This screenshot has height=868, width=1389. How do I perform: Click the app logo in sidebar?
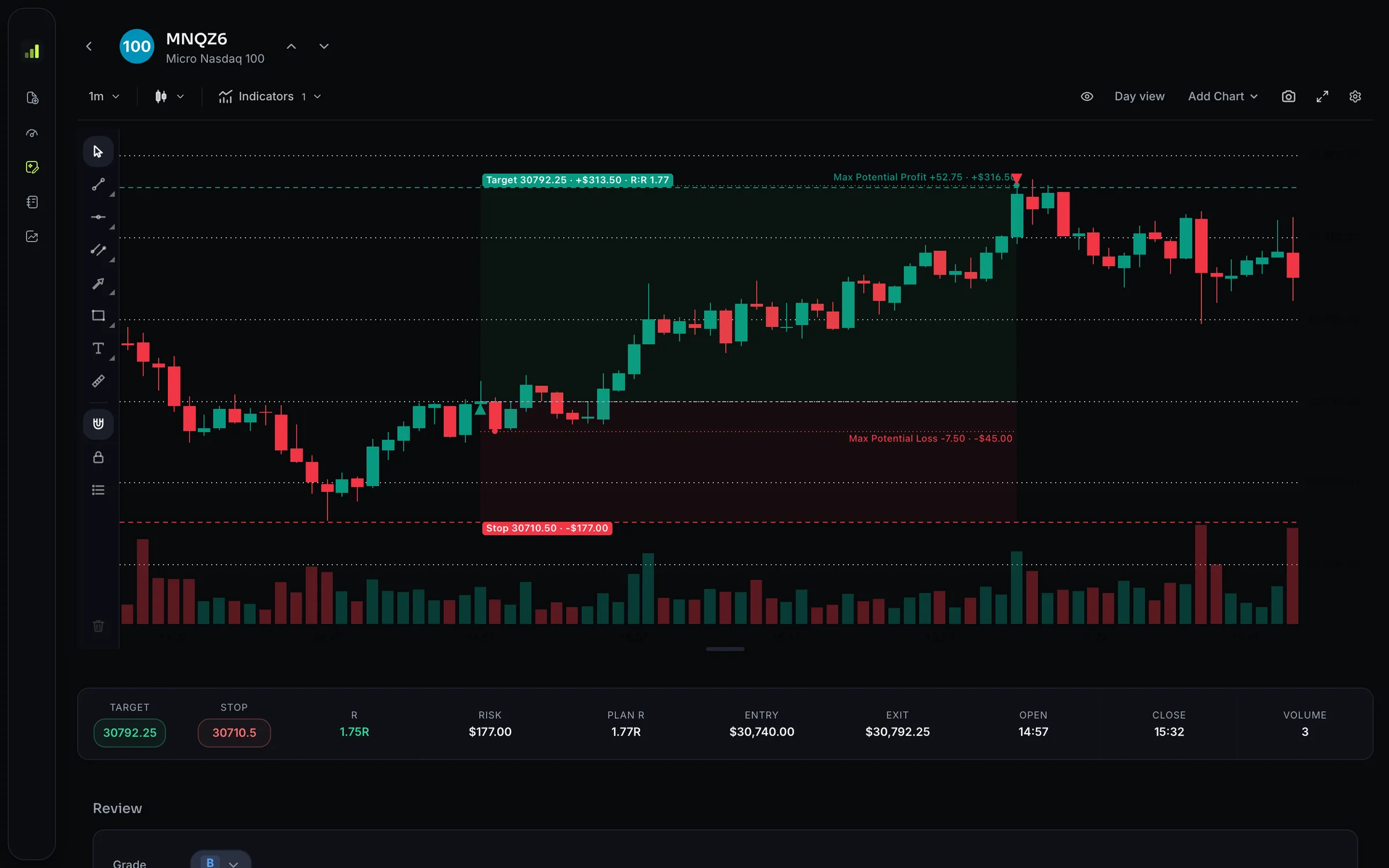(x=32, y=52)
